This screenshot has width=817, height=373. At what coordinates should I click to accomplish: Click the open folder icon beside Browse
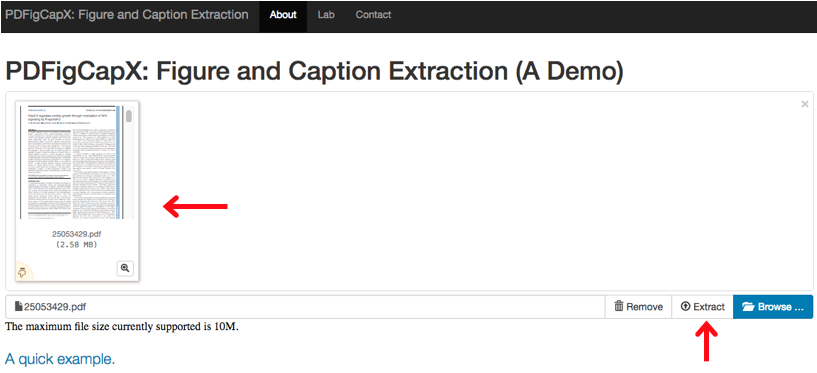[748, 307]
